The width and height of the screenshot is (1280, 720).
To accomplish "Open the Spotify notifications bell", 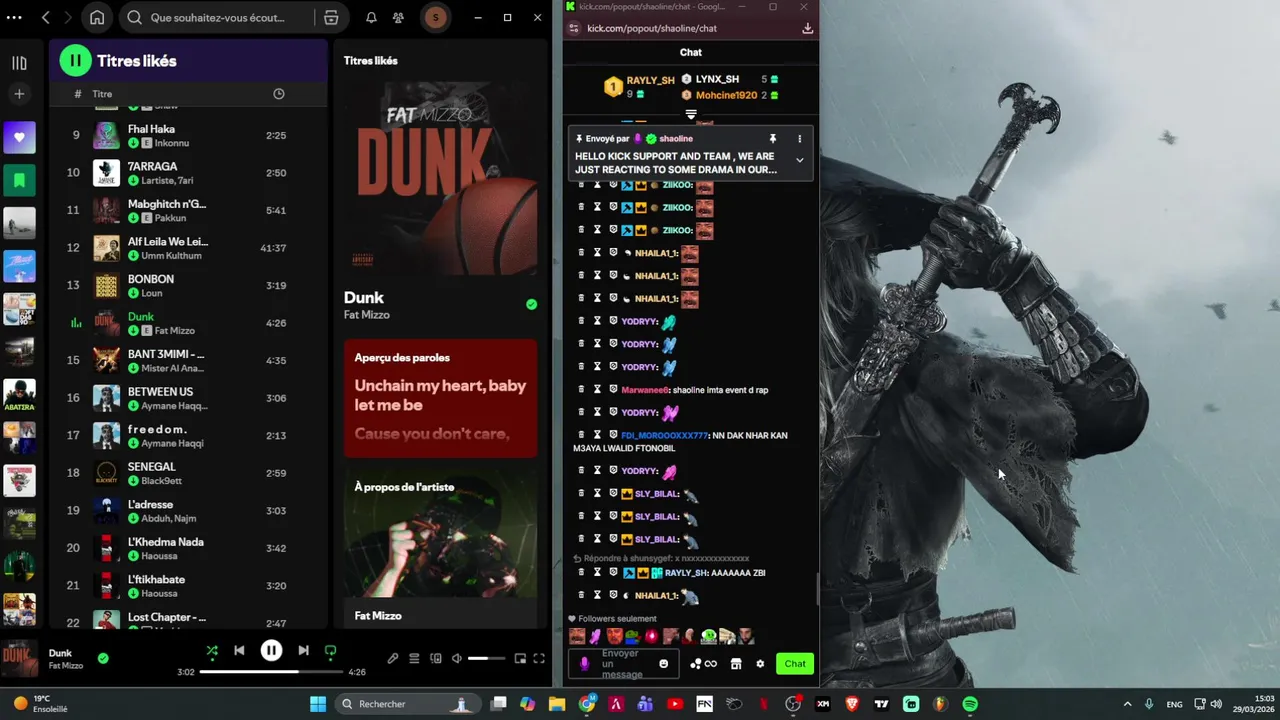I will pyautogui.click(x=371, y=17).
